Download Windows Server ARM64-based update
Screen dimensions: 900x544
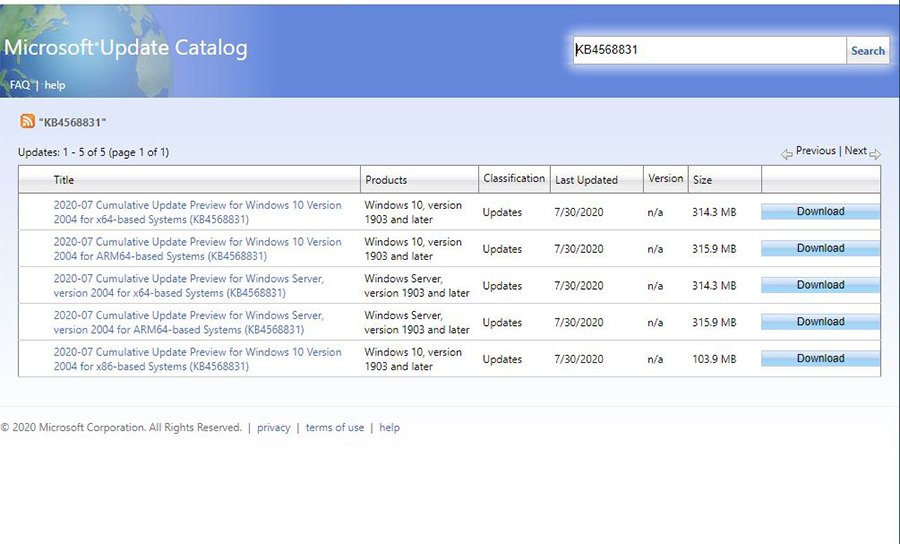[820, 322]
